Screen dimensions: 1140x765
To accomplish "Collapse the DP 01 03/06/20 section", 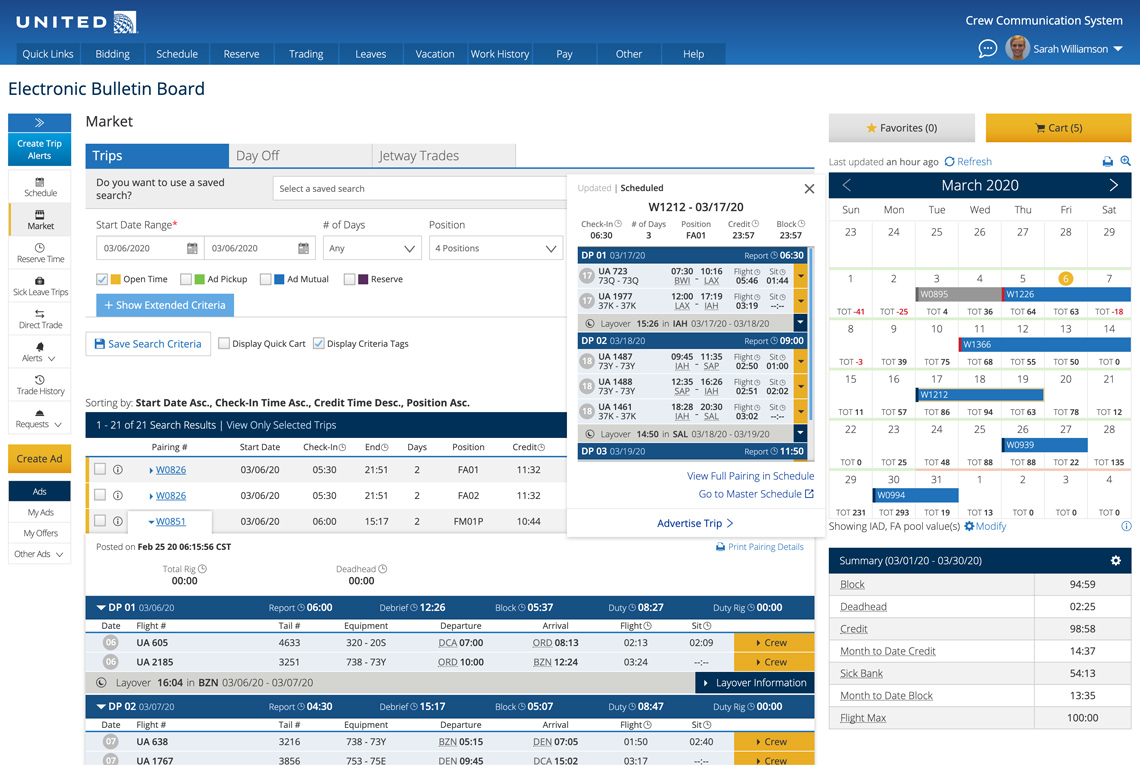I will coord(100,607).
